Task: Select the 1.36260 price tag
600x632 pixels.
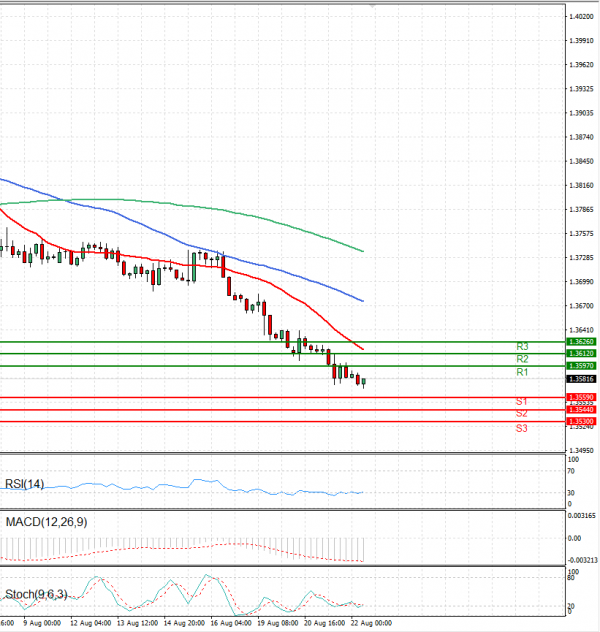Action: (581, 342)
